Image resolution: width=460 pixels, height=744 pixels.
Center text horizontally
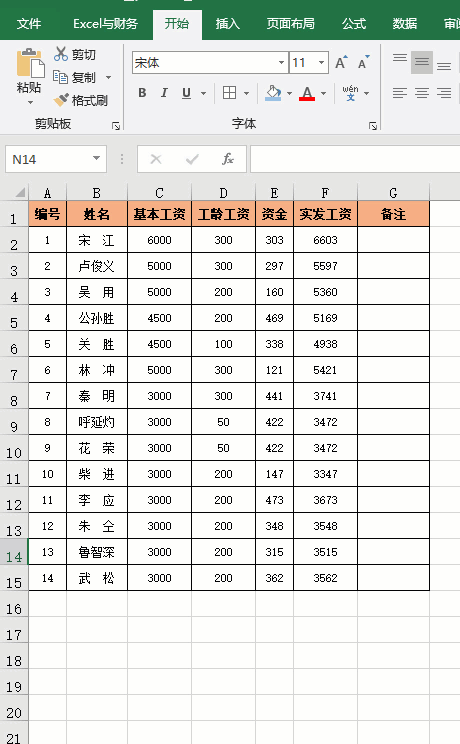tap(422, 93)
